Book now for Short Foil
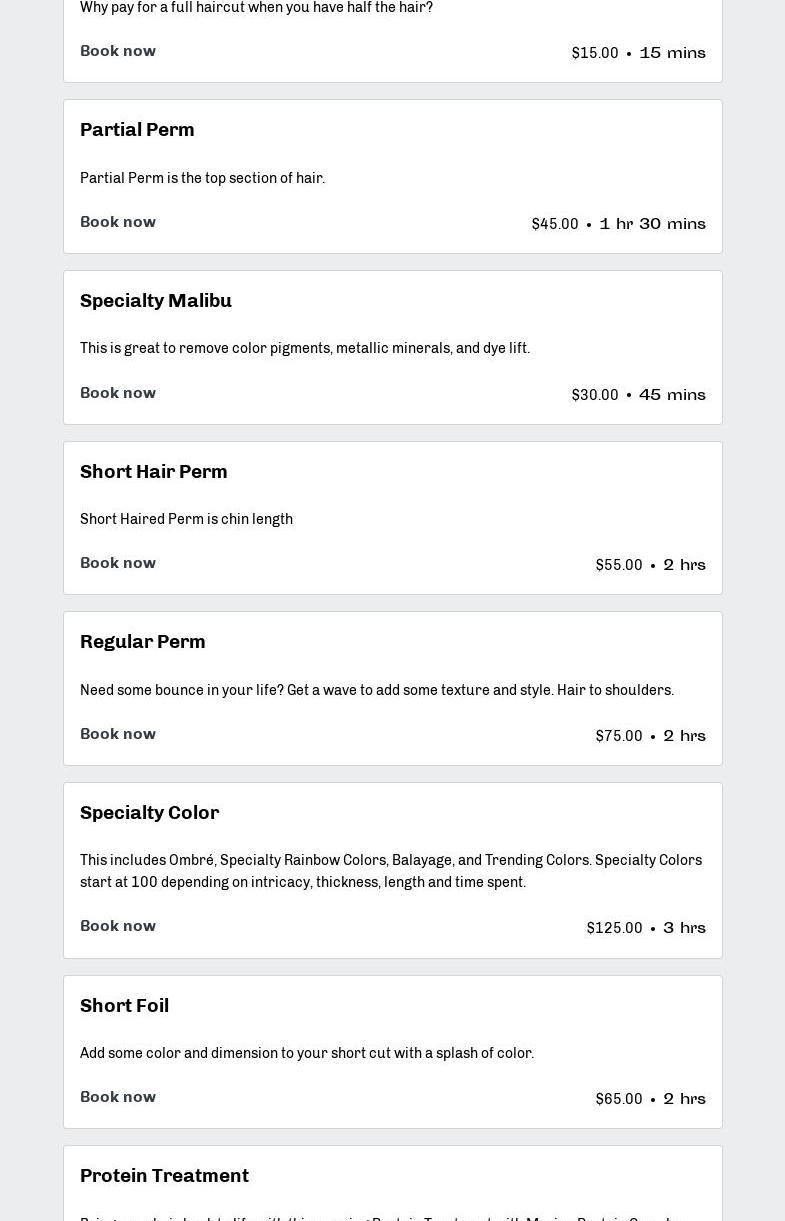This screenshot has height=1221, width=785. pyautogui.click(x=118, y=1097)
